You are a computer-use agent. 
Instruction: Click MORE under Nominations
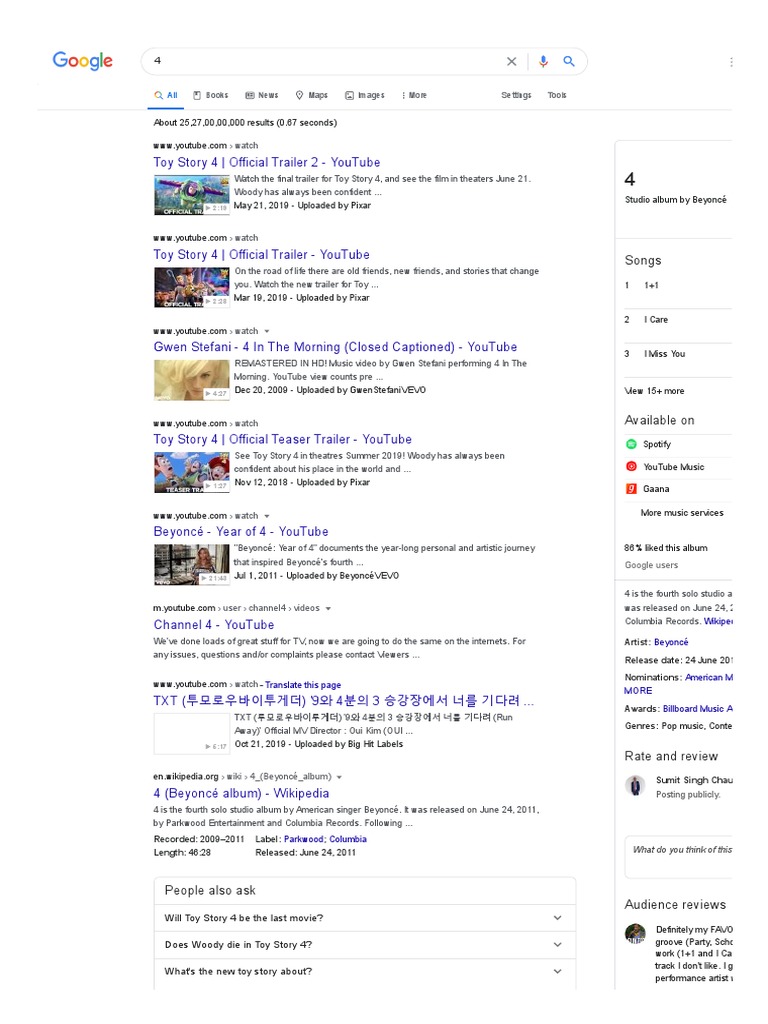coord(638,691)
